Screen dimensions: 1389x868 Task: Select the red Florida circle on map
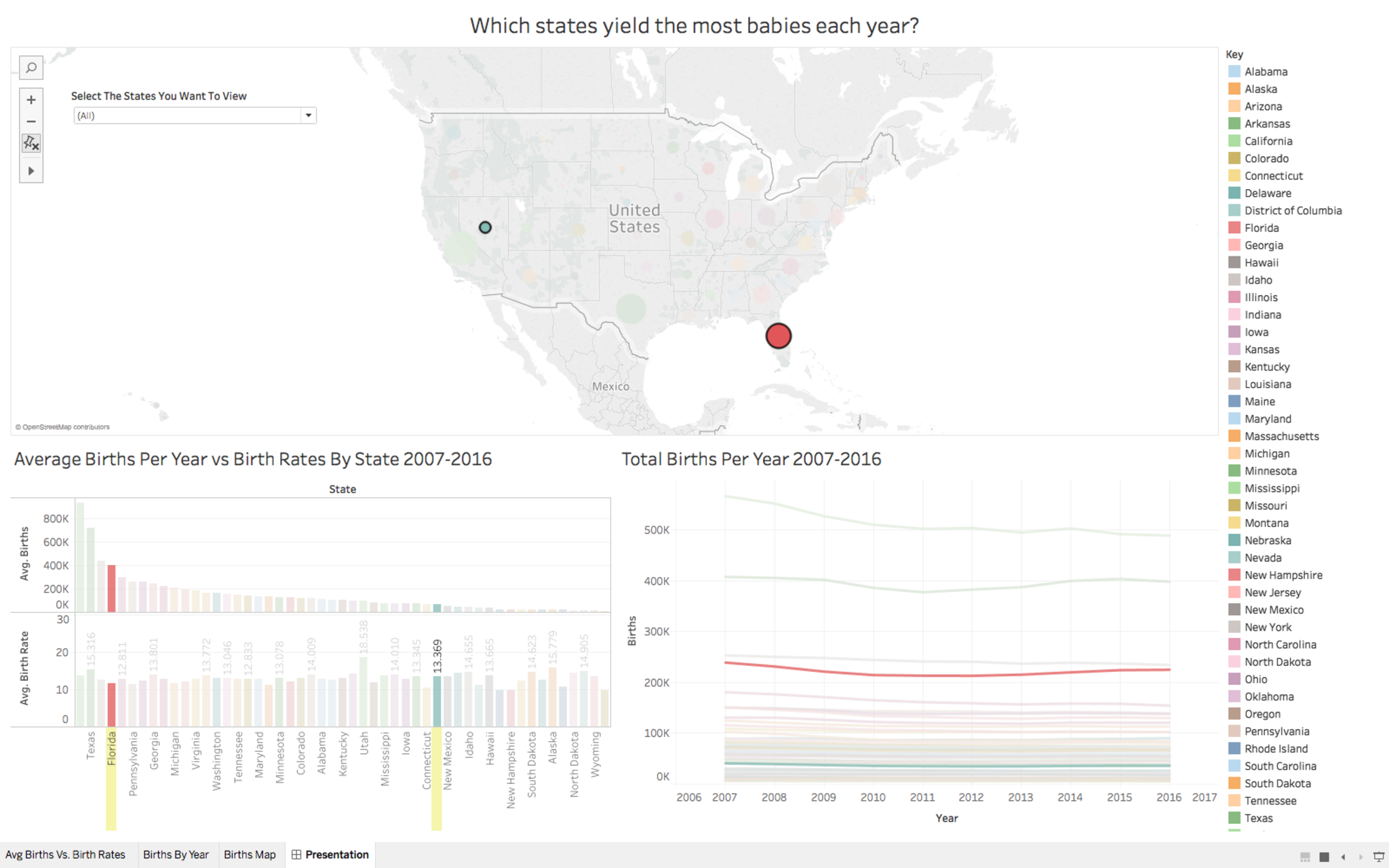(x=778, y=336)
